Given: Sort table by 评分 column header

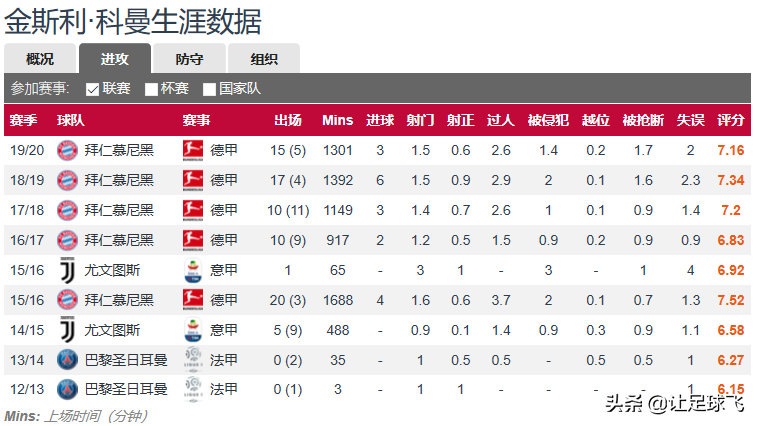Looking at the screenshot, I should [x=730, y=120].
